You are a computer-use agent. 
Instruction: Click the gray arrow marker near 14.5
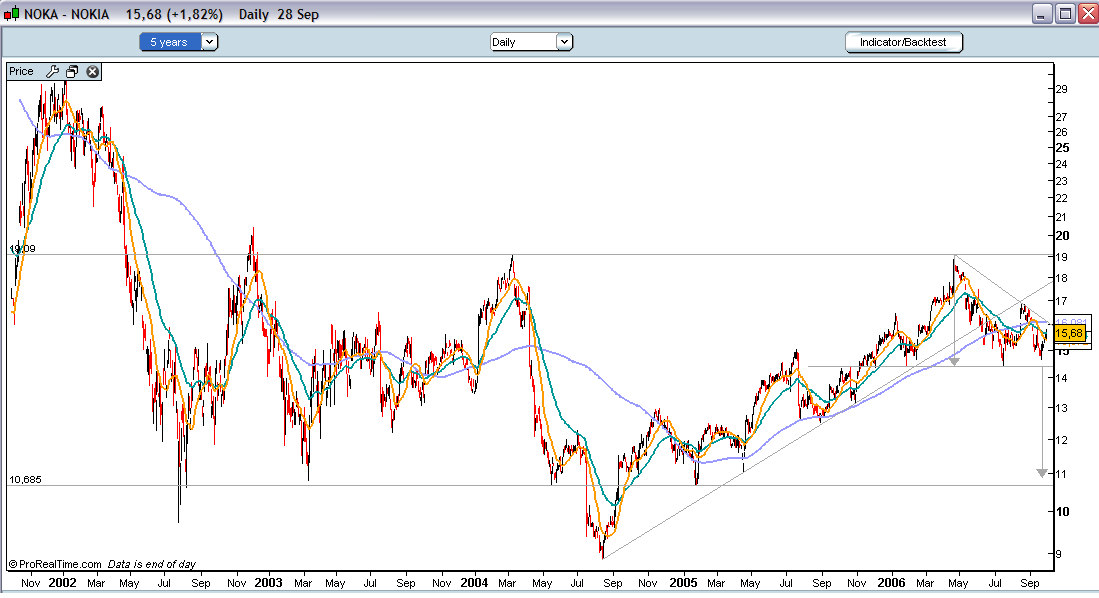[954, 361]
